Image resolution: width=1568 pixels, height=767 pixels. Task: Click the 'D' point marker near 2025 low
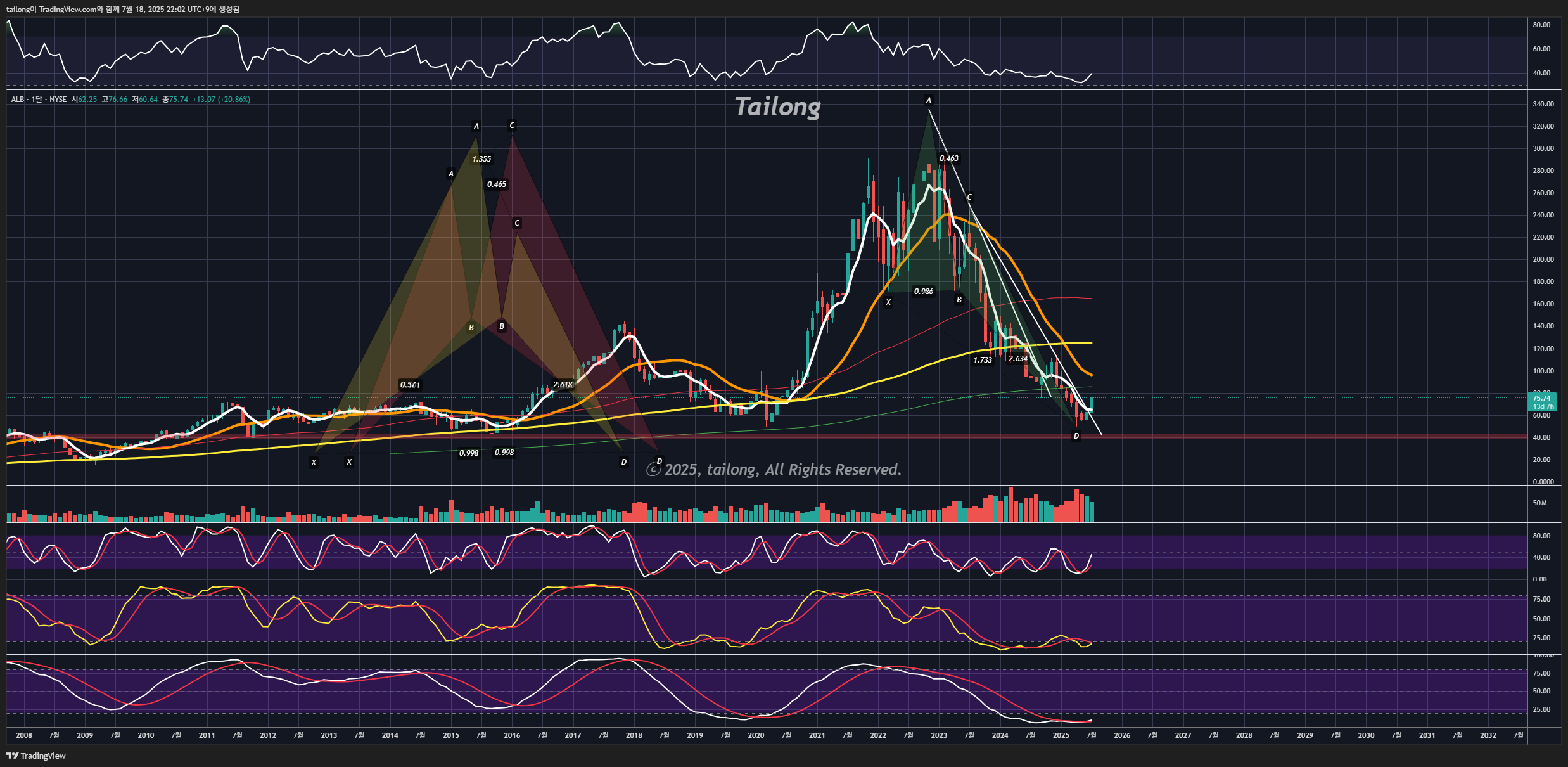1076,436
